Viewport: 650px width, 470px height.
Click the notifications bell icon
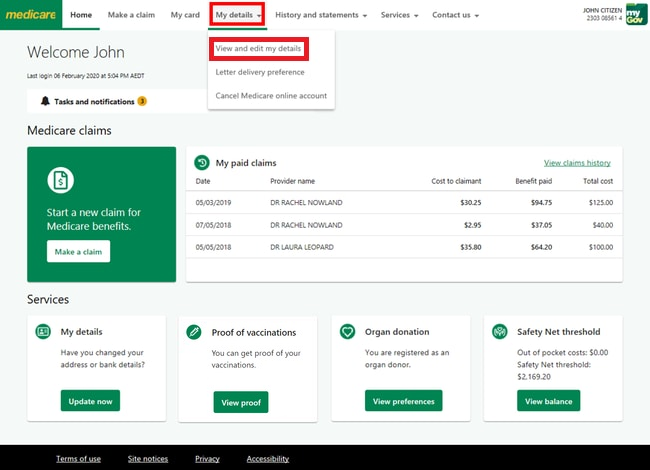click(45, 101)
